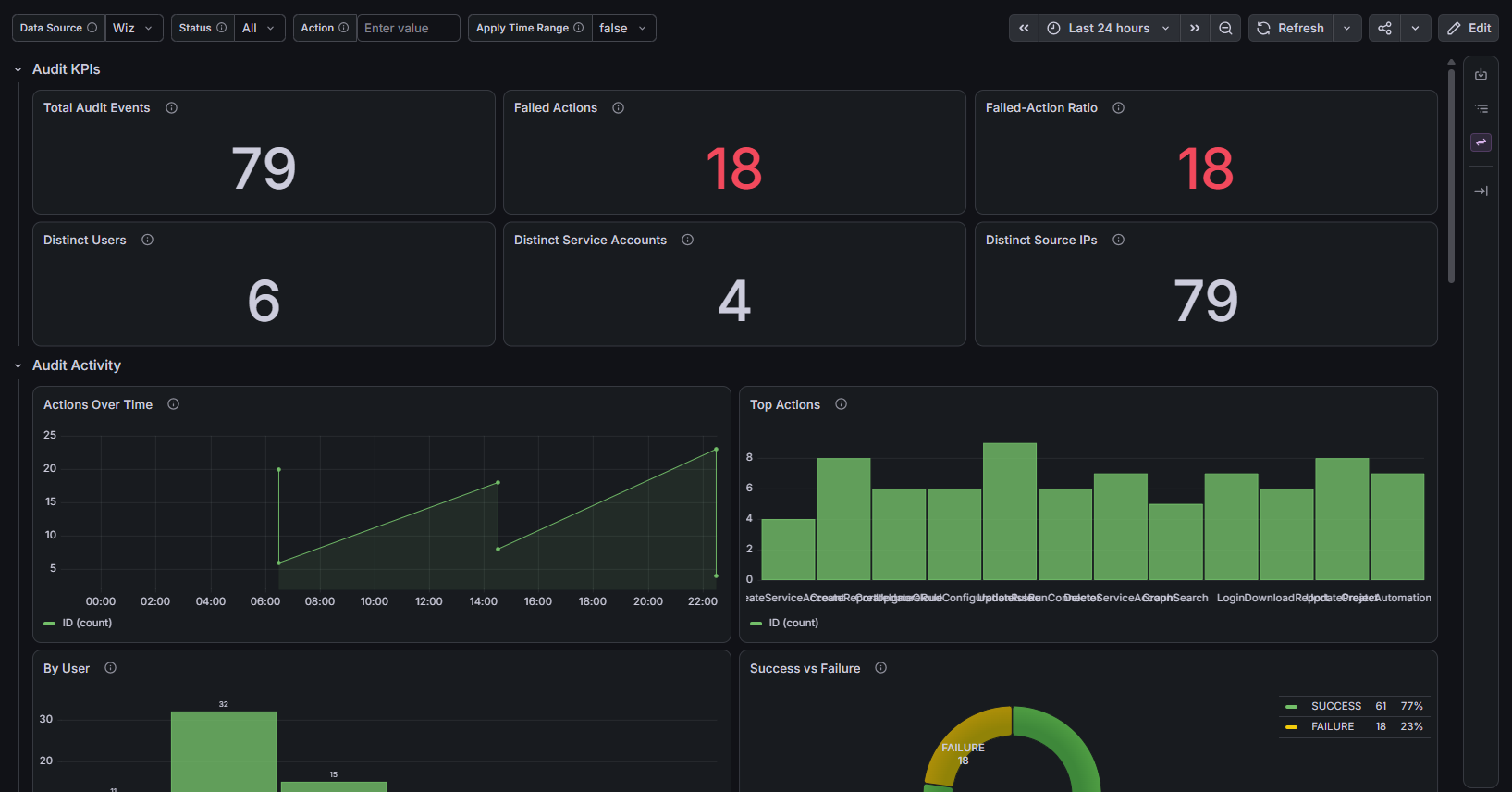Open the Data Source Wiz dropdown
The image size is (1512, 792).
[x=134, y=28]
